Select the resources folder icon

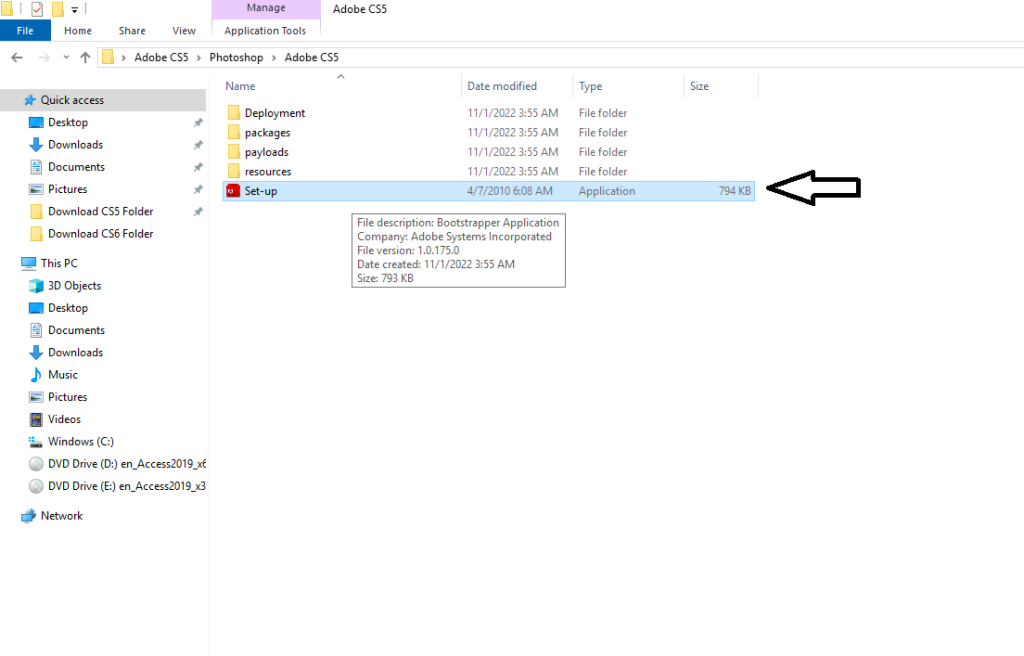click(x=234, y=172)
